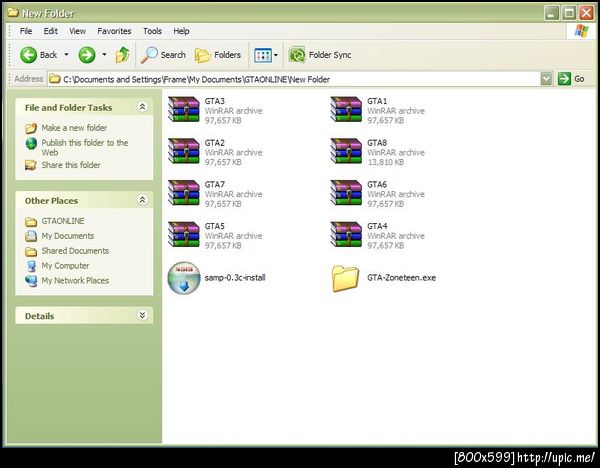Click the Go button beside address bar
This screenshot has height=468, width=600.
[571, 79]
